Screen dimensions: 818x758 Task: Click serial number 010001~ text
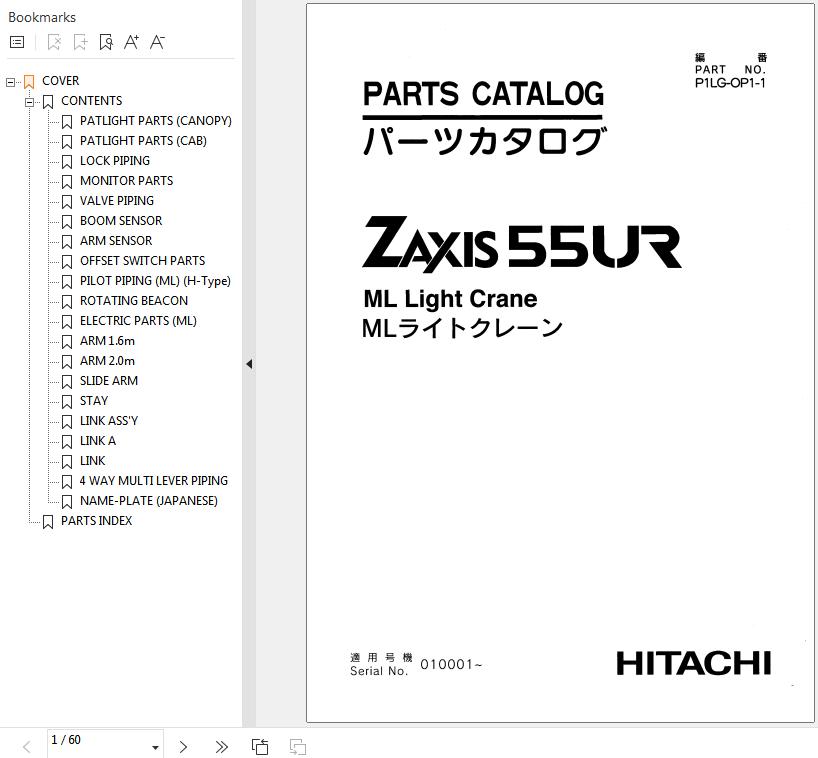tap(451, 664)
